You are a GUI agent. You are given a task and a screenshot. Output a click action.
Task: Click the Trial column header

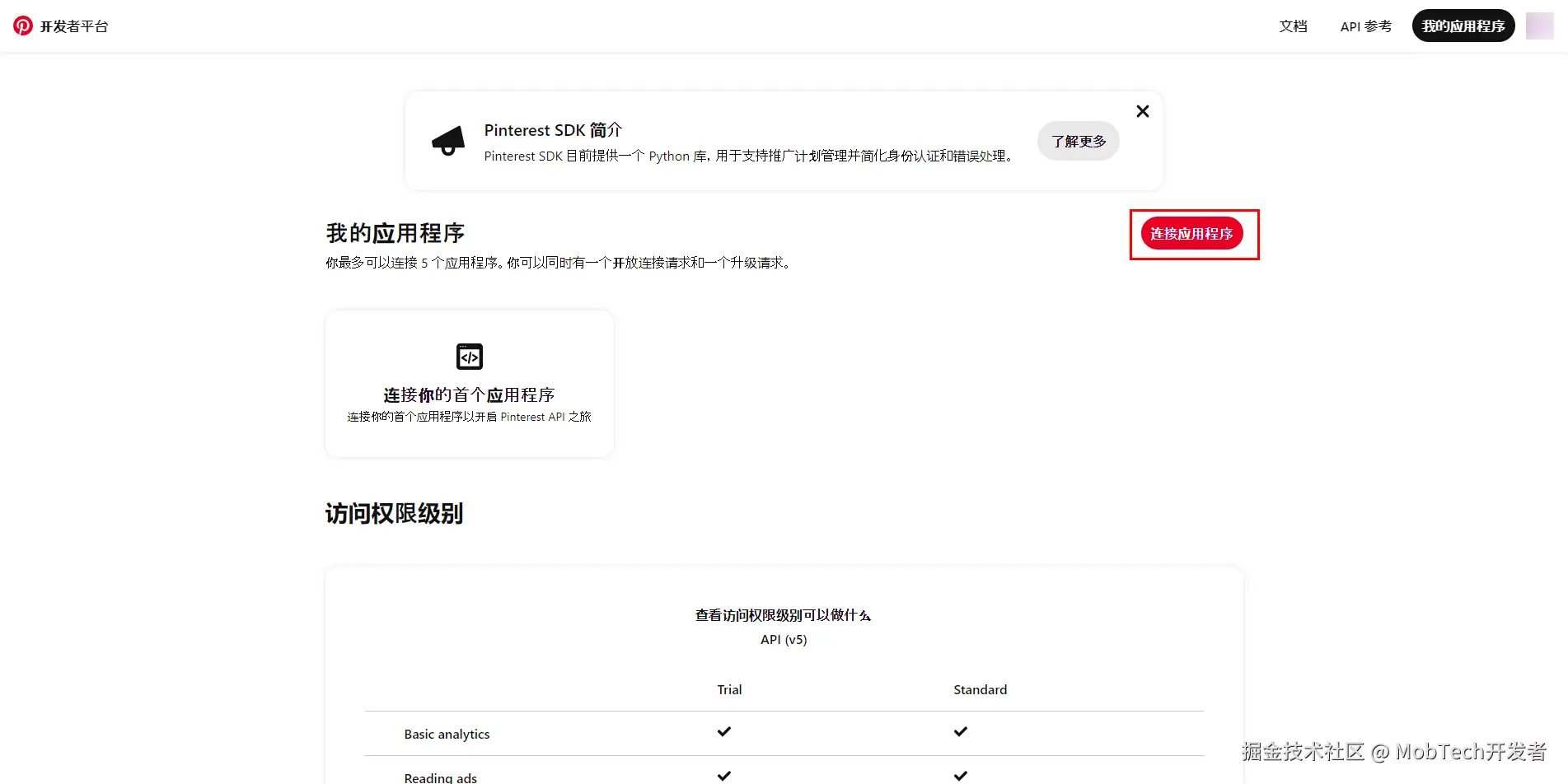click(x=729, y=689)
